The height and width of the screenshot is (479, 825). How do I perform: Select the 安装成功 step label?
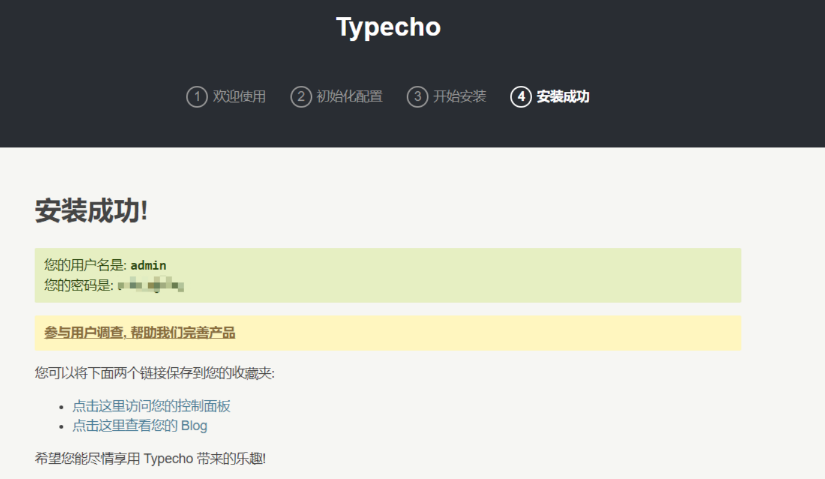coord(563,97)
